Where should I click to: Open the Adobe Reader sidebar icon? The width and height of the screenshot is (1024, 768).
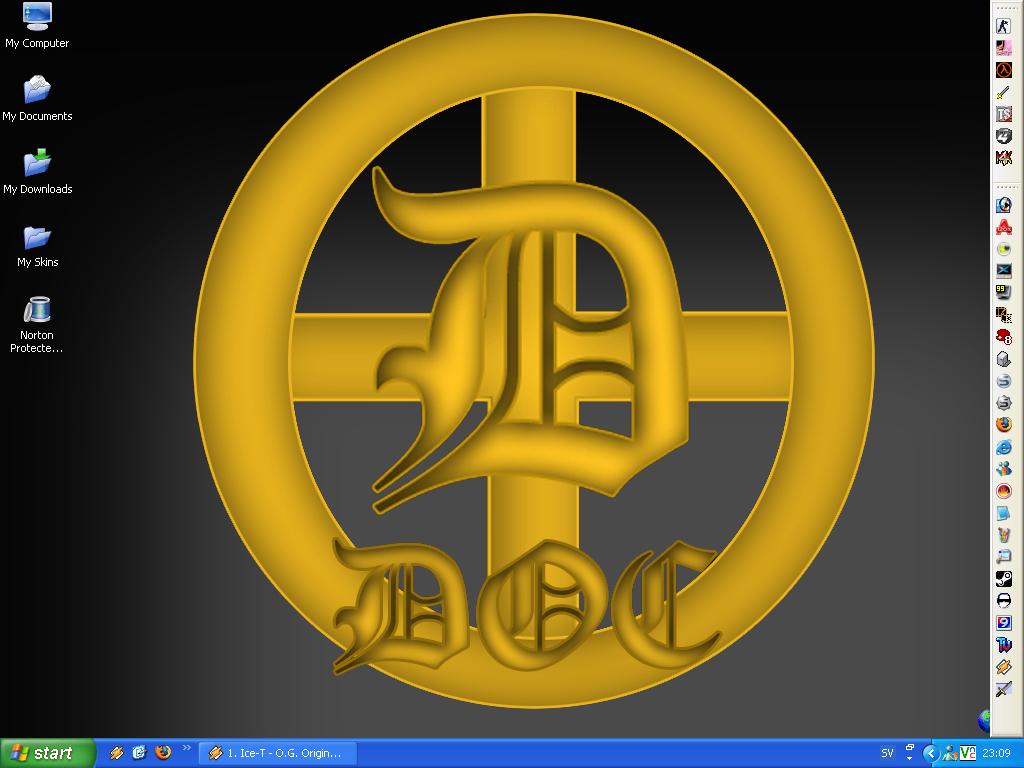coord(1004,227)
